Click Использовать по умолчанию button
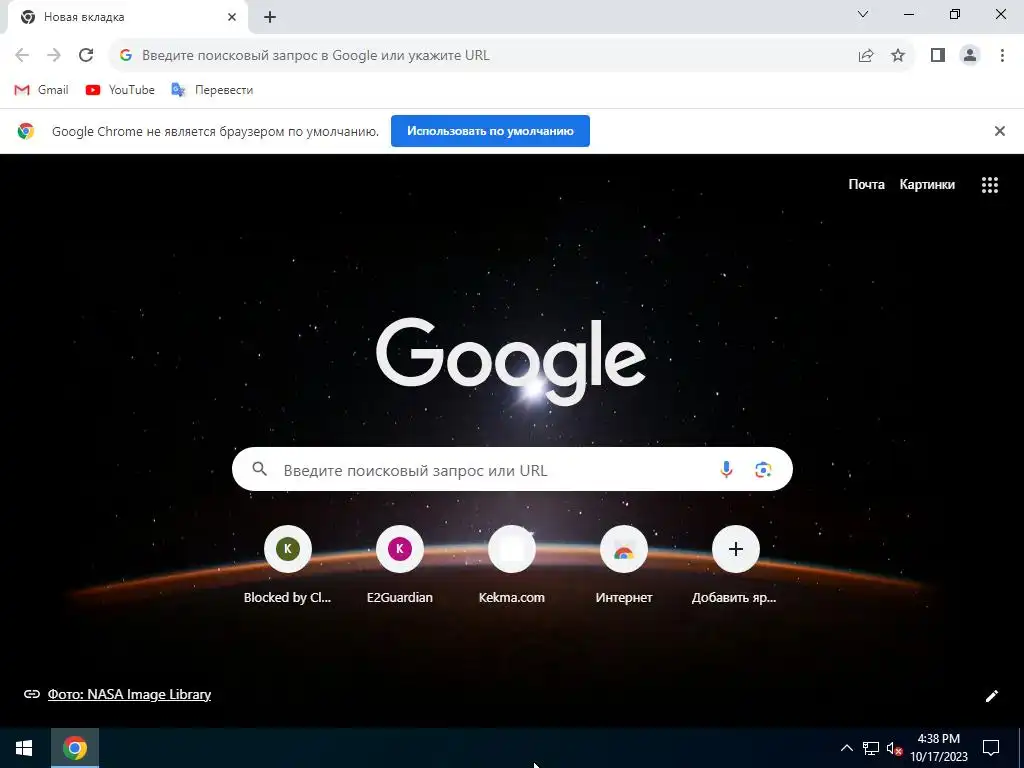 pyautogui.click(x=490, y=131)
